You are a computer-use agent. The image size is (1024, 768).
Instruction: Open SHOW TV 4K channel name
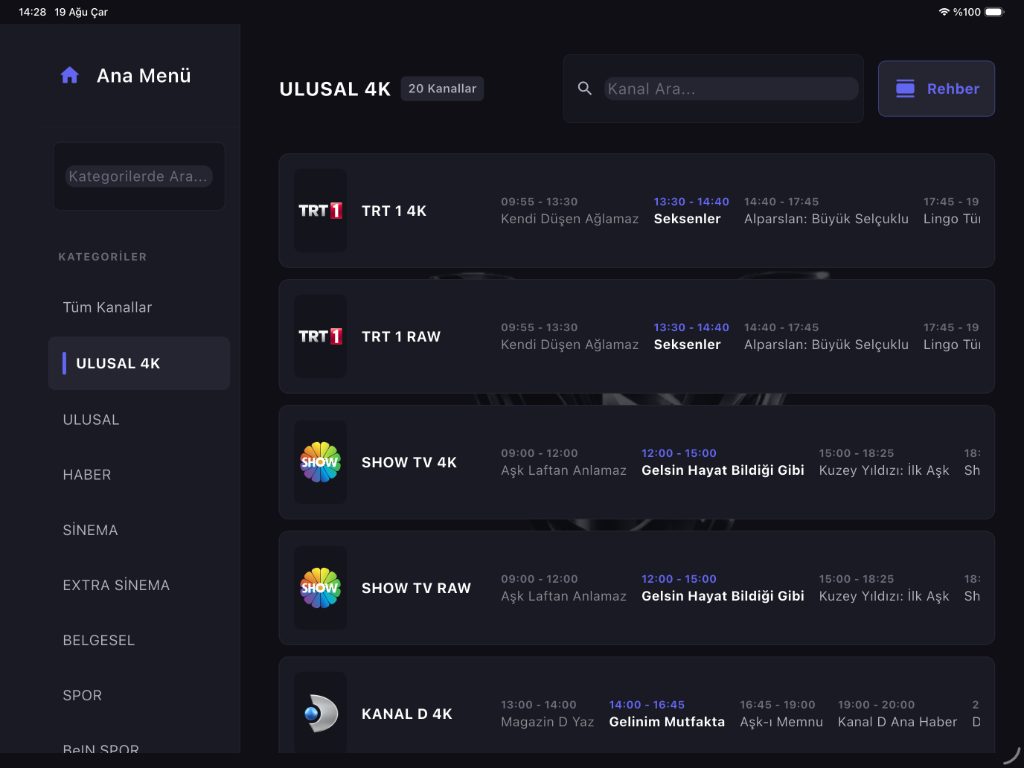409,462
